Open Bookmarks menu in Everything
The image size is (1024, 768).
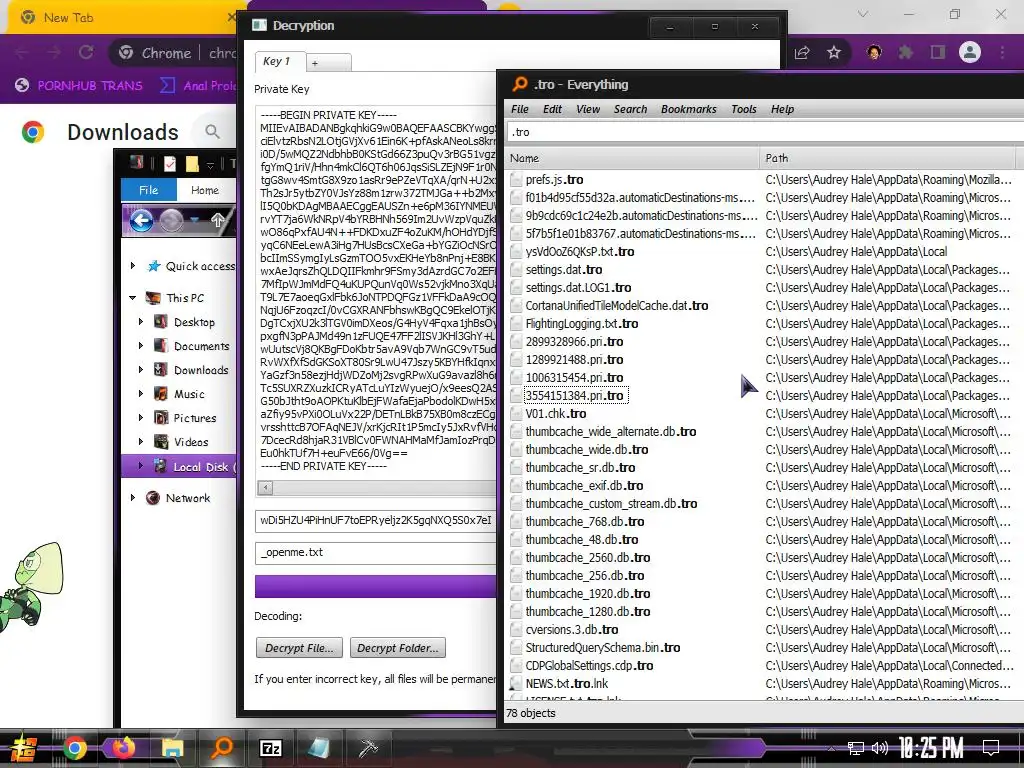(x=688, y=109)
